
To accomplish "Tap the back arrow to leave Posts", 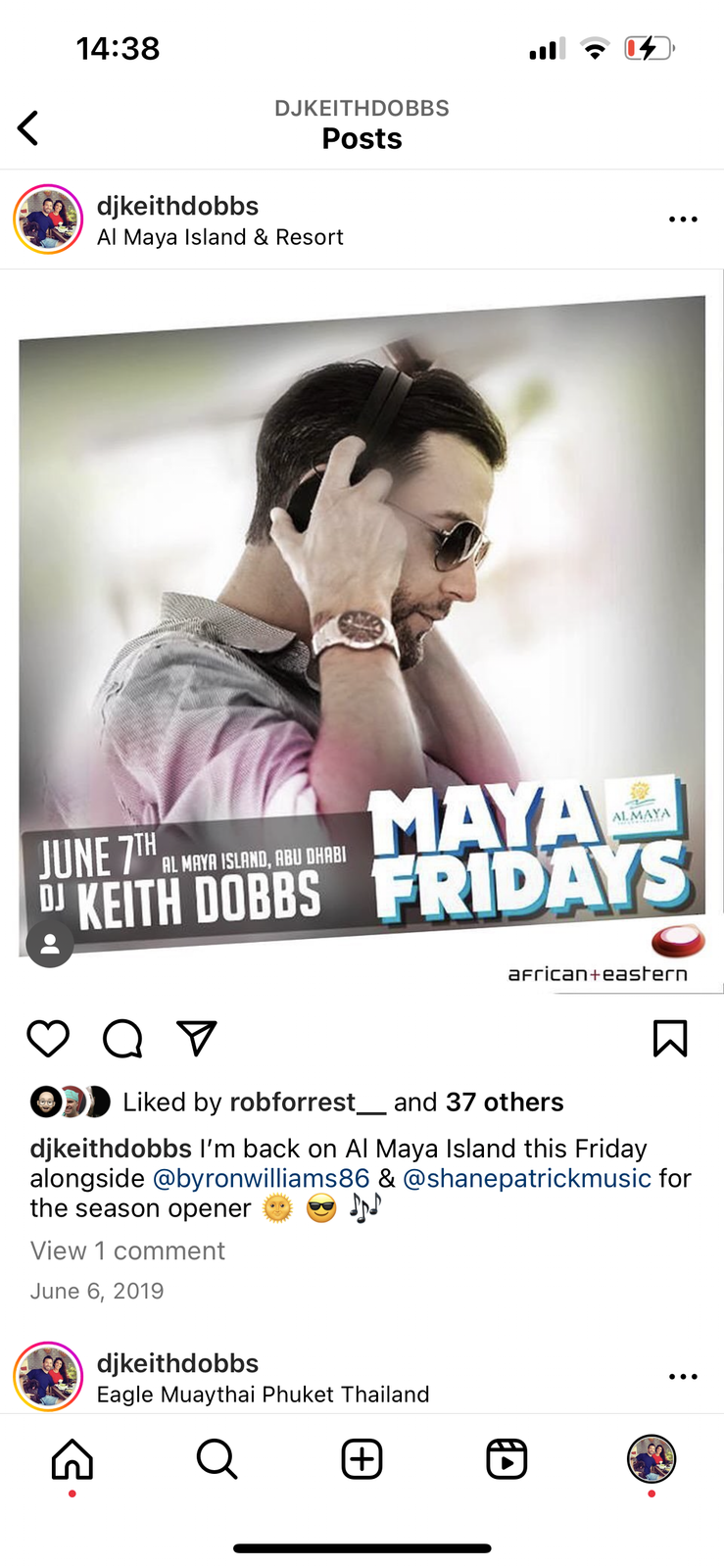I will click(x=28, y=127).
